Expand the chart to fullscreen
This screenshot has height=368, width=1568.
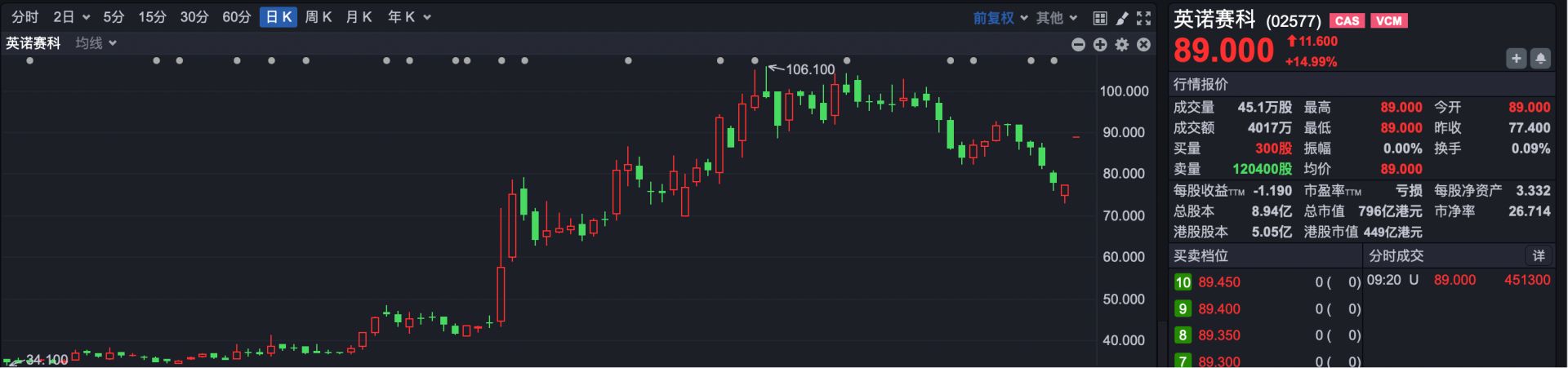click(1144, 18)
